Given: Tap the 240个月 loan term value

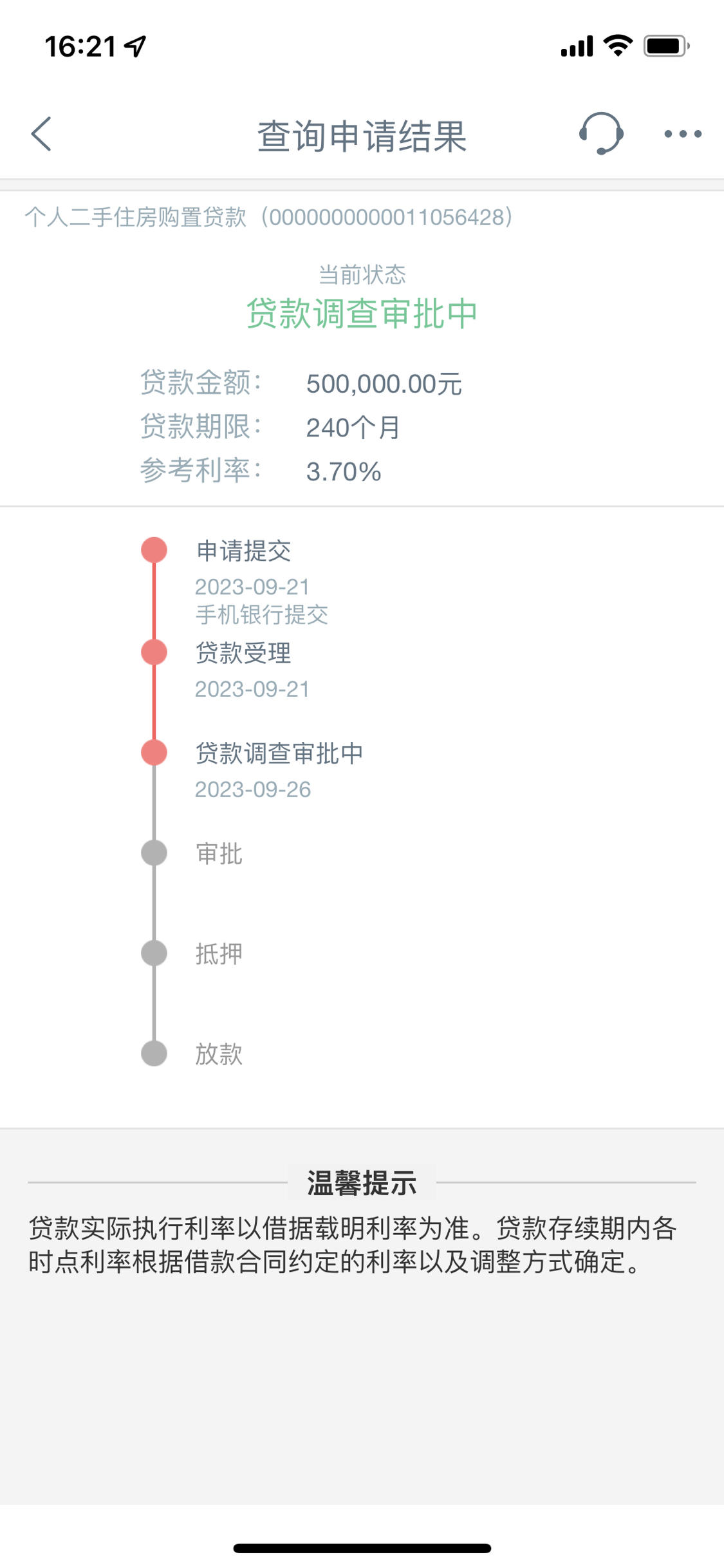Looking at the screenshot, I should (353, 428).
